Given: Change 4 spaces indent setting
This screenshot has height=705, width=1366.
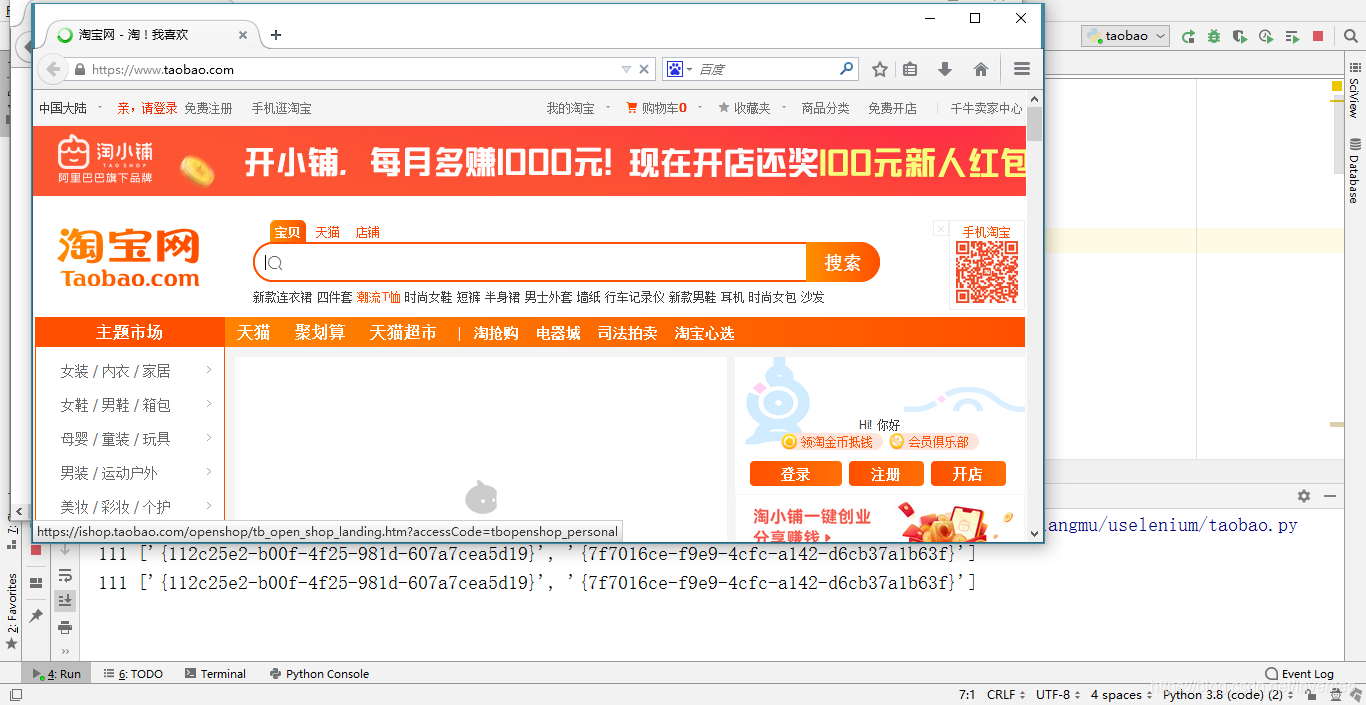Looking at the screenshot, I should (1122, 695).
